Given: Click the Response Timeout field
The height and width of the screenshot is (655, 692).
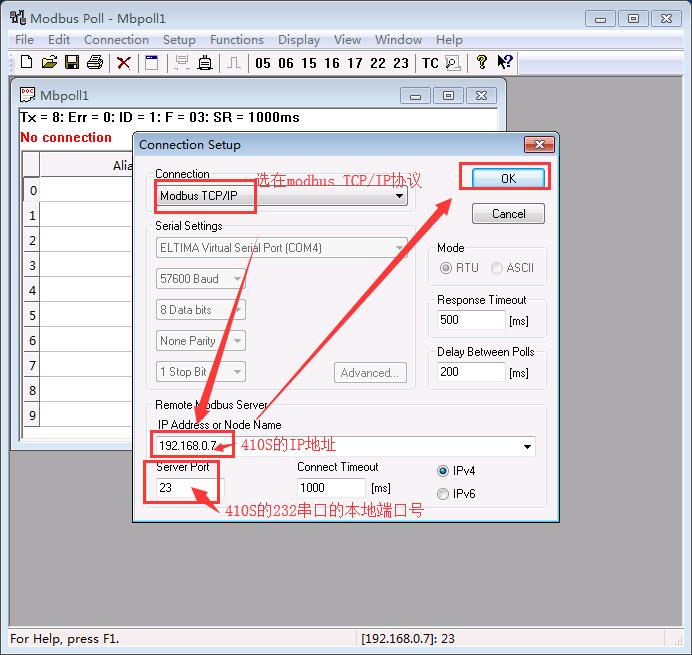Looking at the screenshot, I should click(471, 321).
